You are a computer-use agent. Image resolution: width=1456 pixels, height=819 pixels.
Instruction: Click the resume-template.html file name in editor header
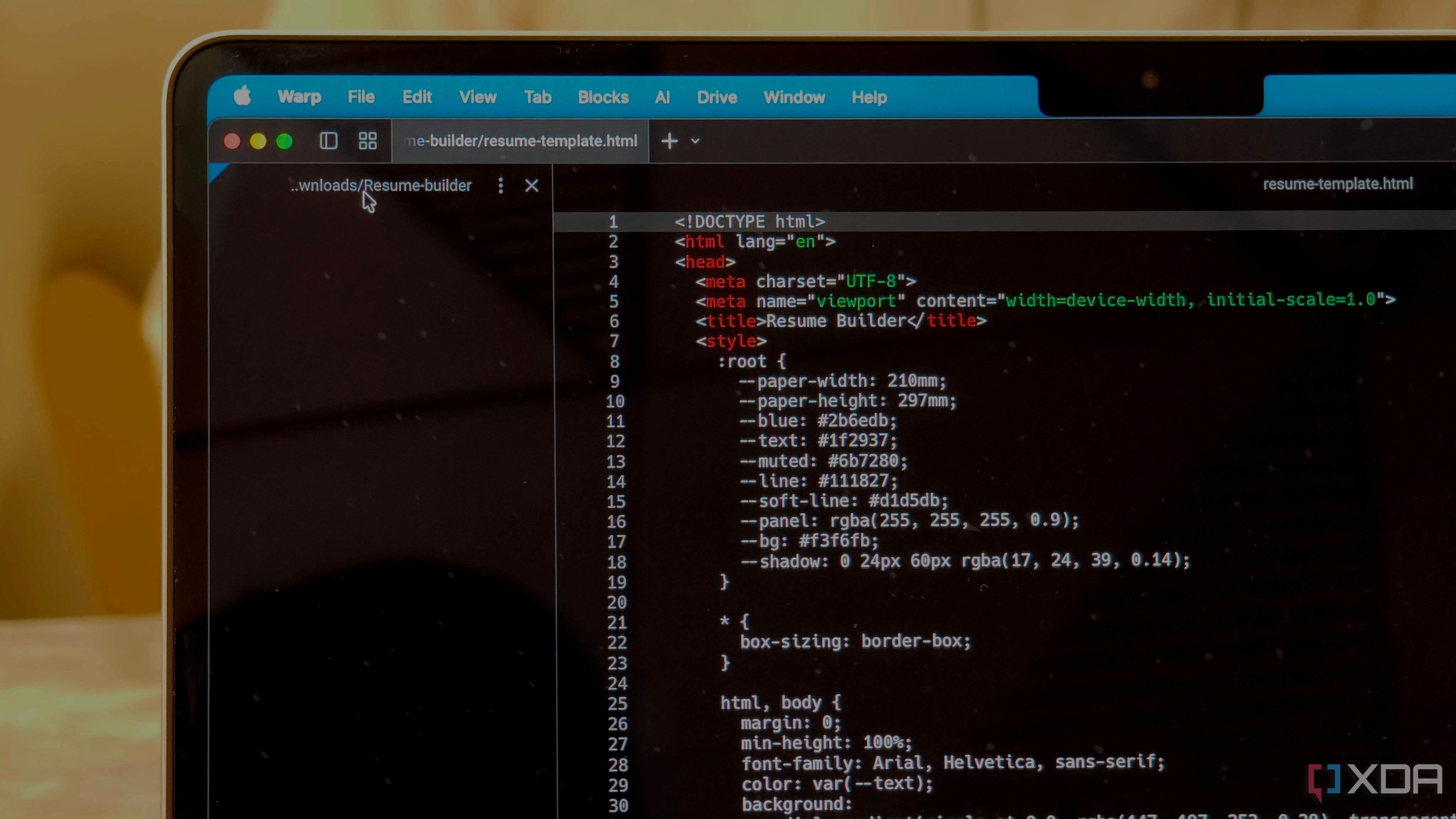(1337, 184)
